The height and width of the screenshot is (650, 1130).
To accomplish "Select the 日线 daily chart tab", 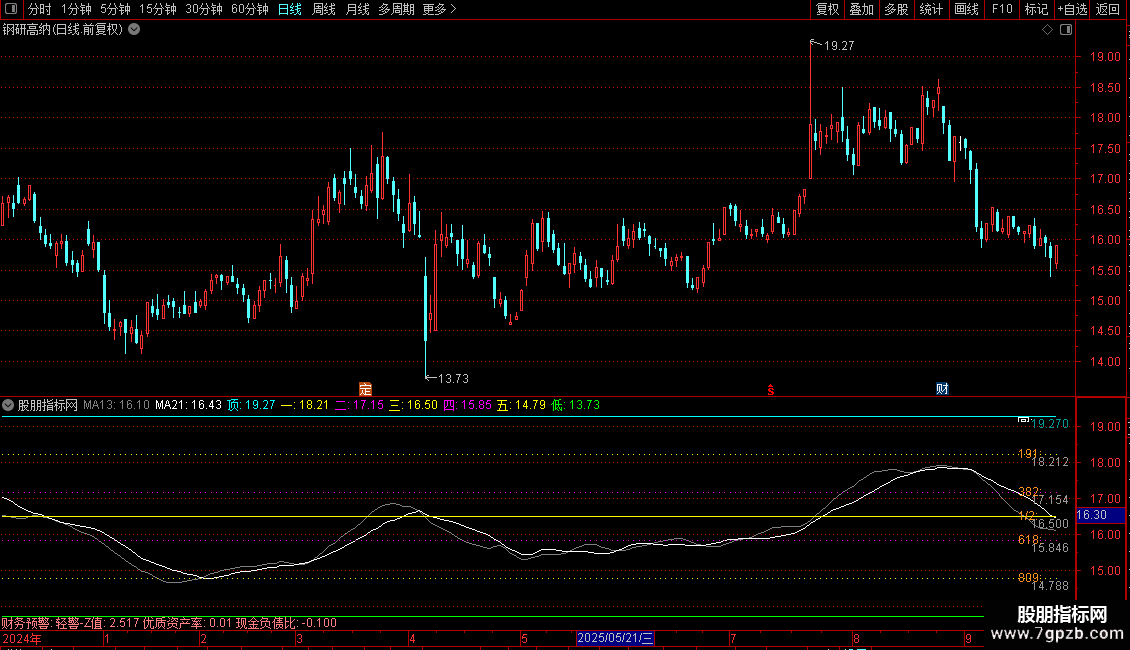I will tap(290, 9).
